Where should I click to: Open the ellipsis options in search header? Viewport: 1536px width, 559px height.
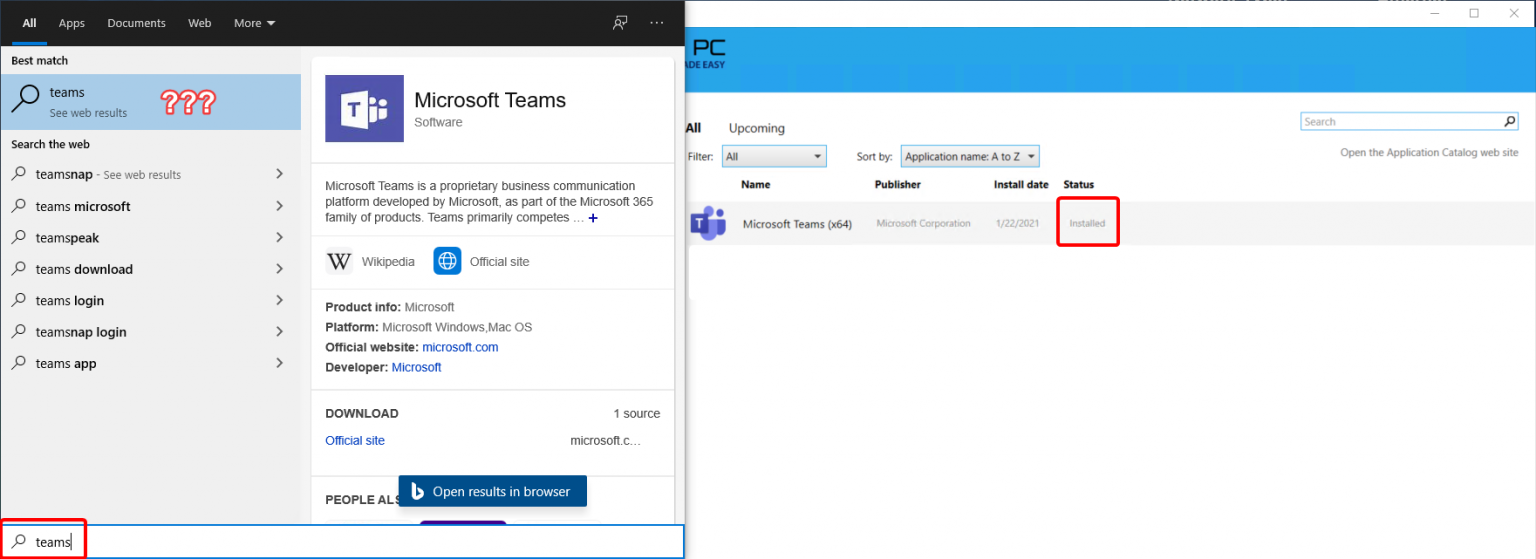point(656,23)
